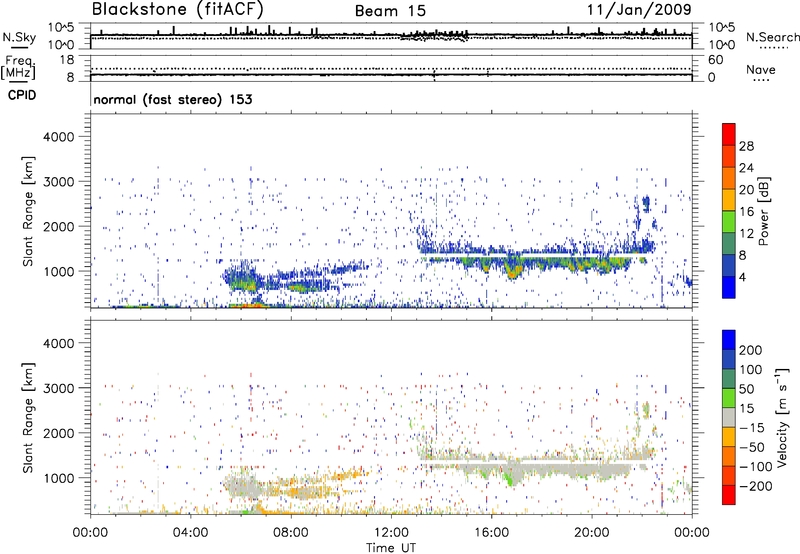Click the '16:00' time axis tick label
Screen dimensions: 800x554
point(491,533)
